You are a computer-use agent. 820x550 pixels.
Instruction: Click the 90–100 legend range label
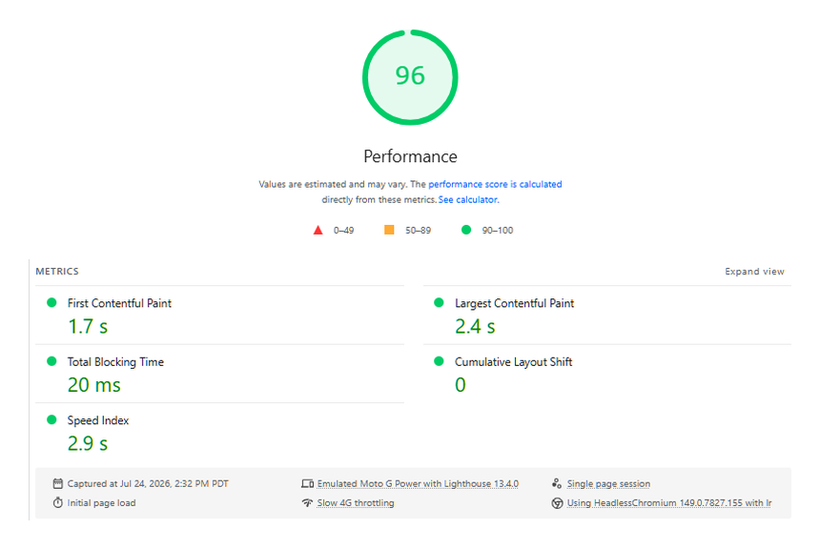(497, 231)
